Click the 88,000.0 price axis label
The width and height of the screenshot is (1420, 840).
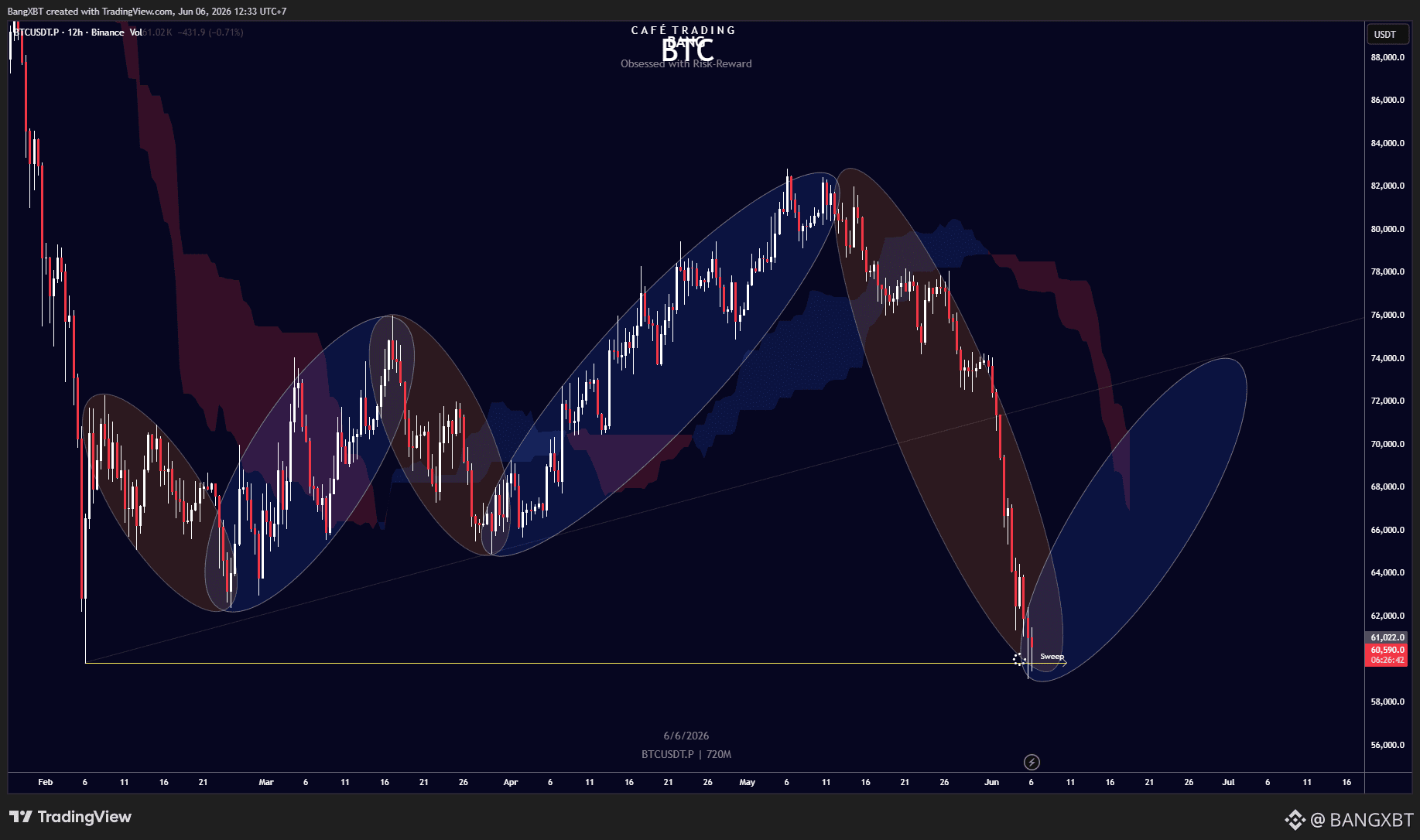pyautogui.click(x=1387, y=57)
